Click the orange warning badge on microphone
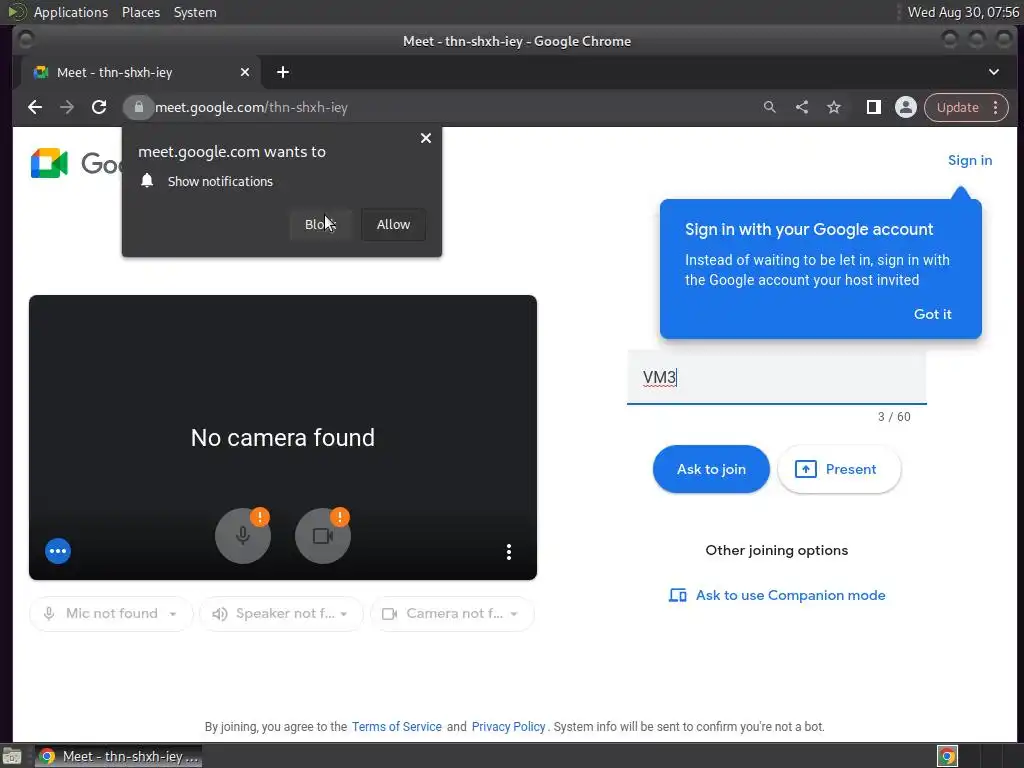Image resolution: width=1024 pixels, height=768 pixels. [260, 517]
